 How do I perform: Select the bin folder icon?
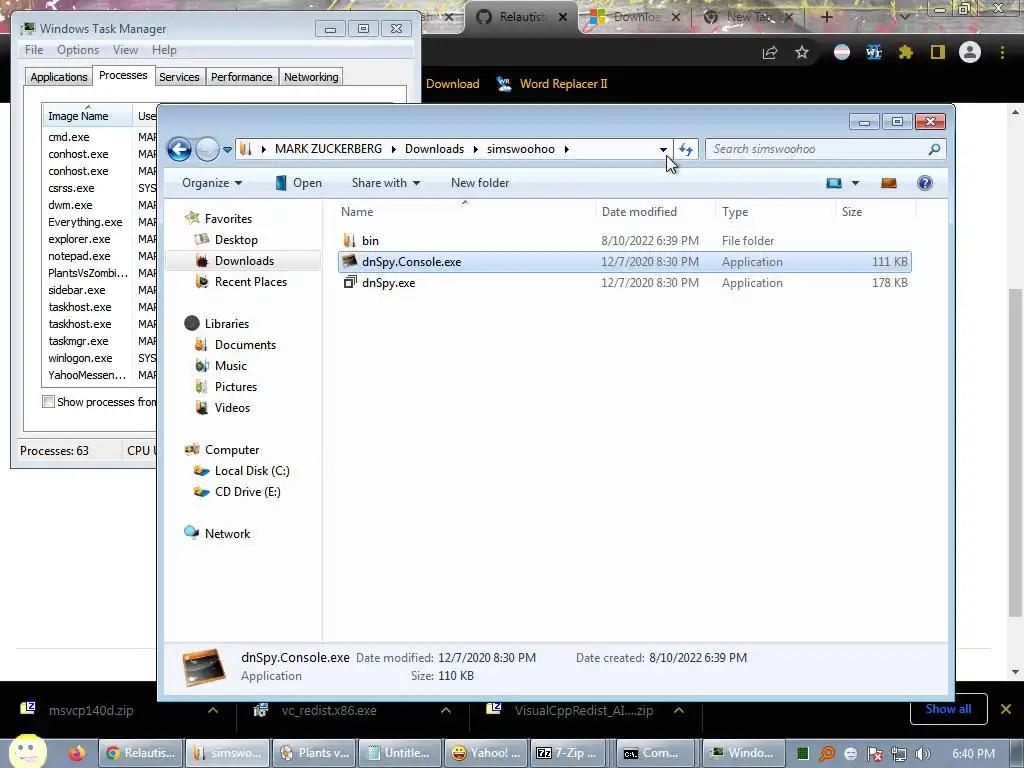(x=349, y=240)
